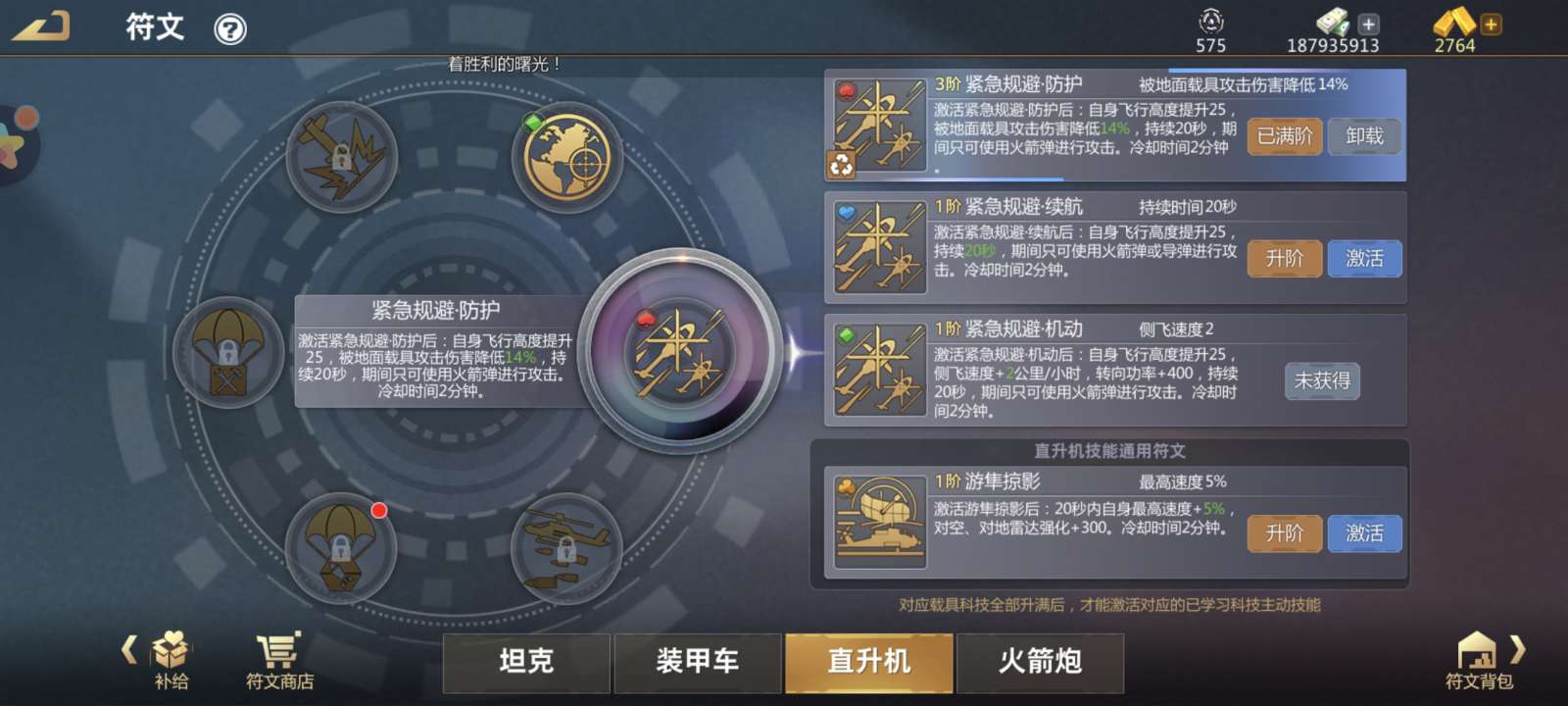Expand the left chevron beside 补给
This screenshot has width=1568, height=706.
(x=129, y=649)
